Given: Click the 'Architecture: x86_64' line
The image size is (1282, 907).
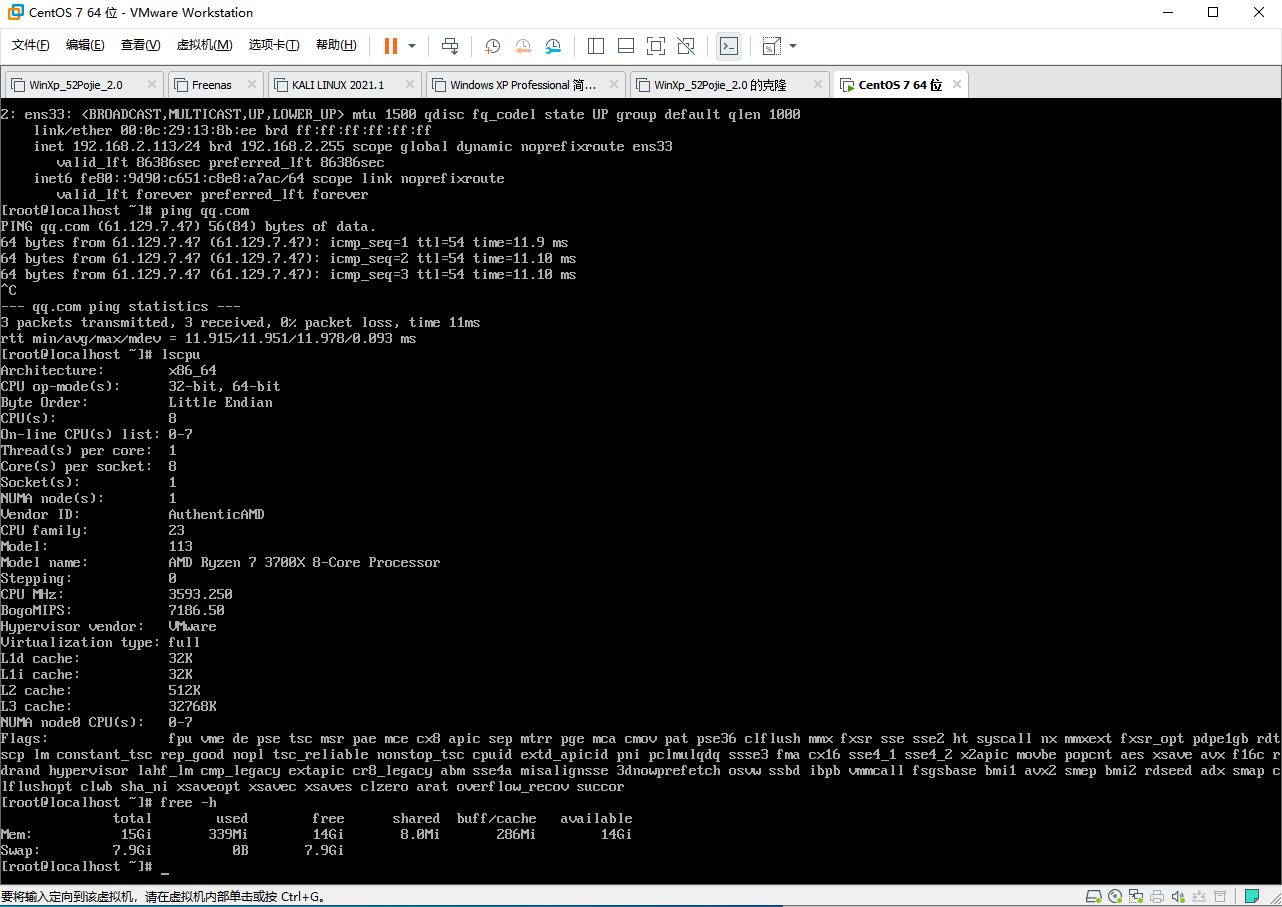Looking at the screenshot, I should [108, 371].
